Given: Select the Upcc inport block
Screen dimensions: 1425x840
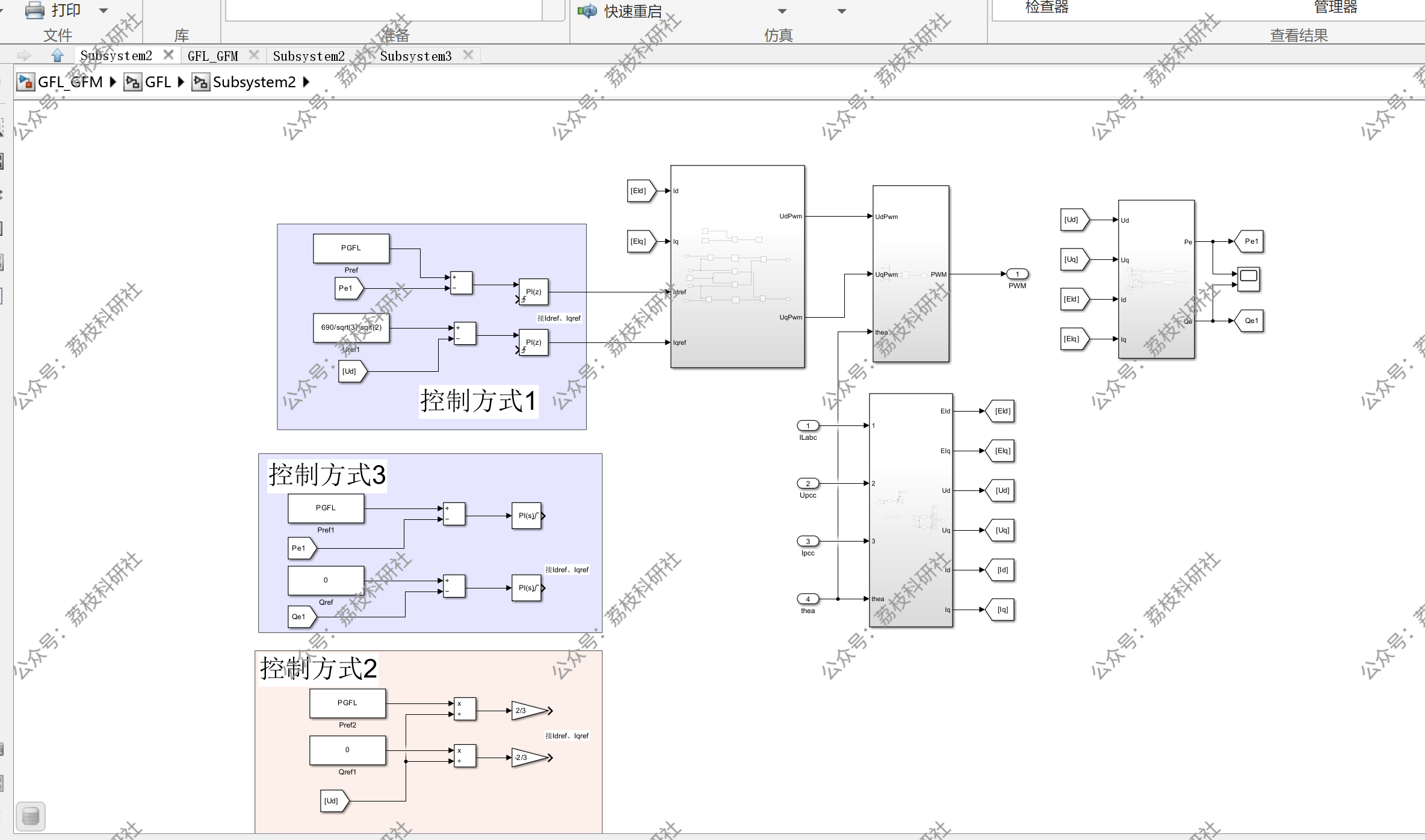Looking at the screenshot, I should [x=808, y=483].
